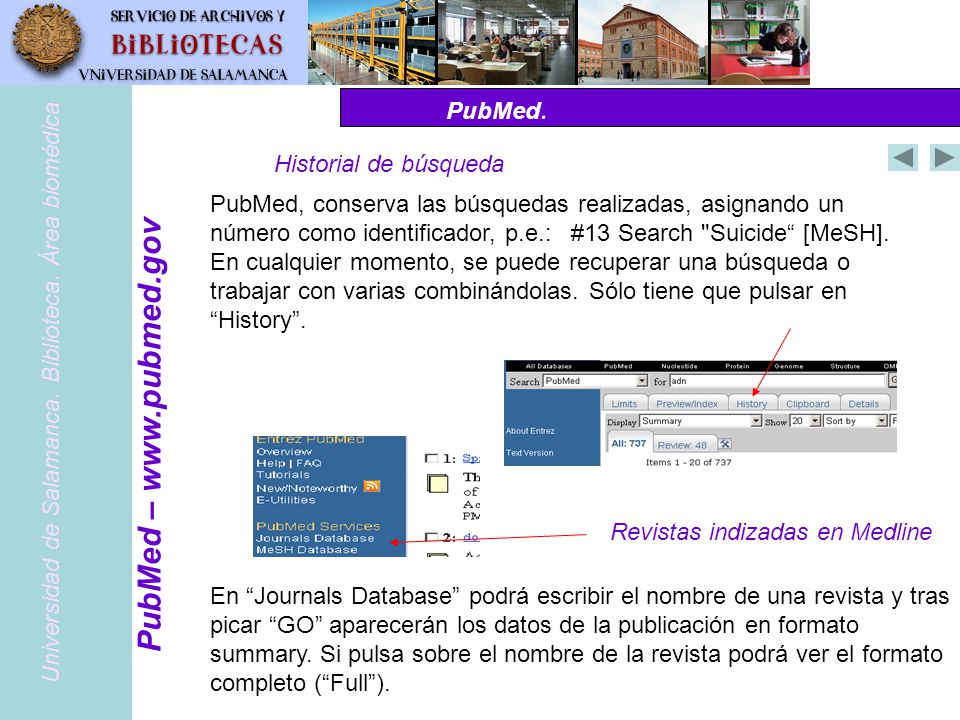Open the Preview/Index tab

[686, 403]
